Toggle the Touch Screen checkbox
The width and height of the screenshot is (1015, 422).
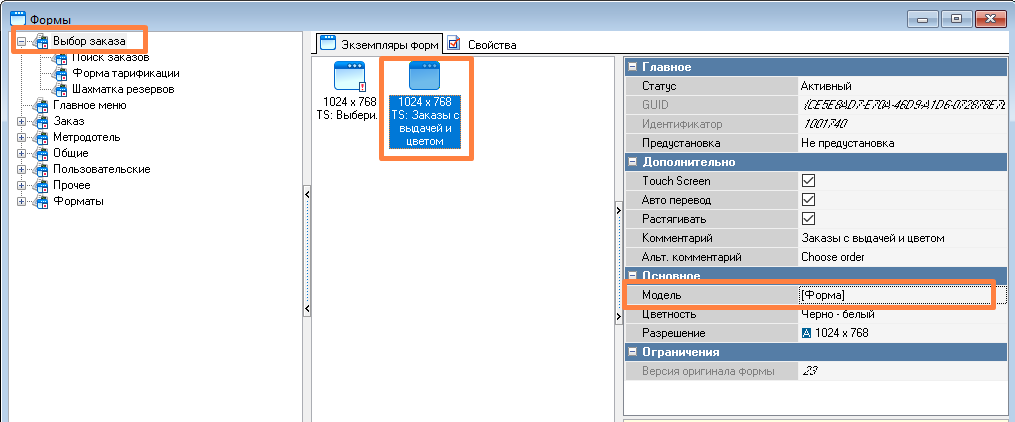(809, 181)
